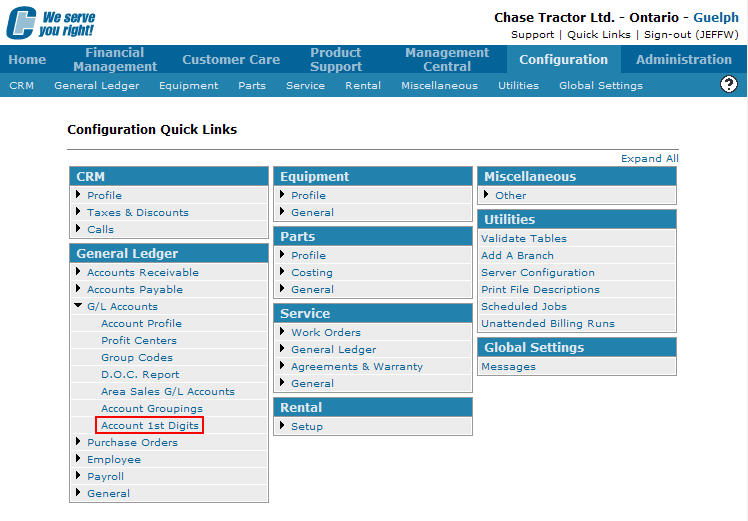Viewport: 748px width, 521px height.
Task: Select Global Settings in submenu bar
Action: [x=601, y=85]
